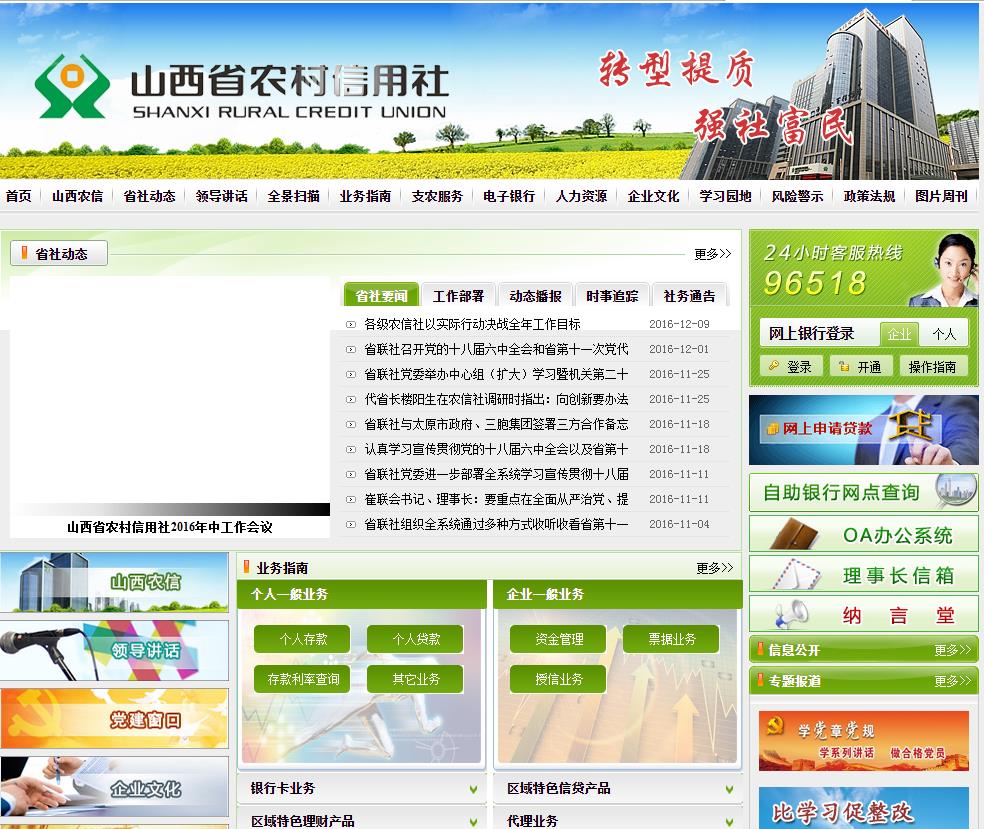Open the 比学习促整改 banner
Viewport: 984px width, 829px height.
(864, 808)
